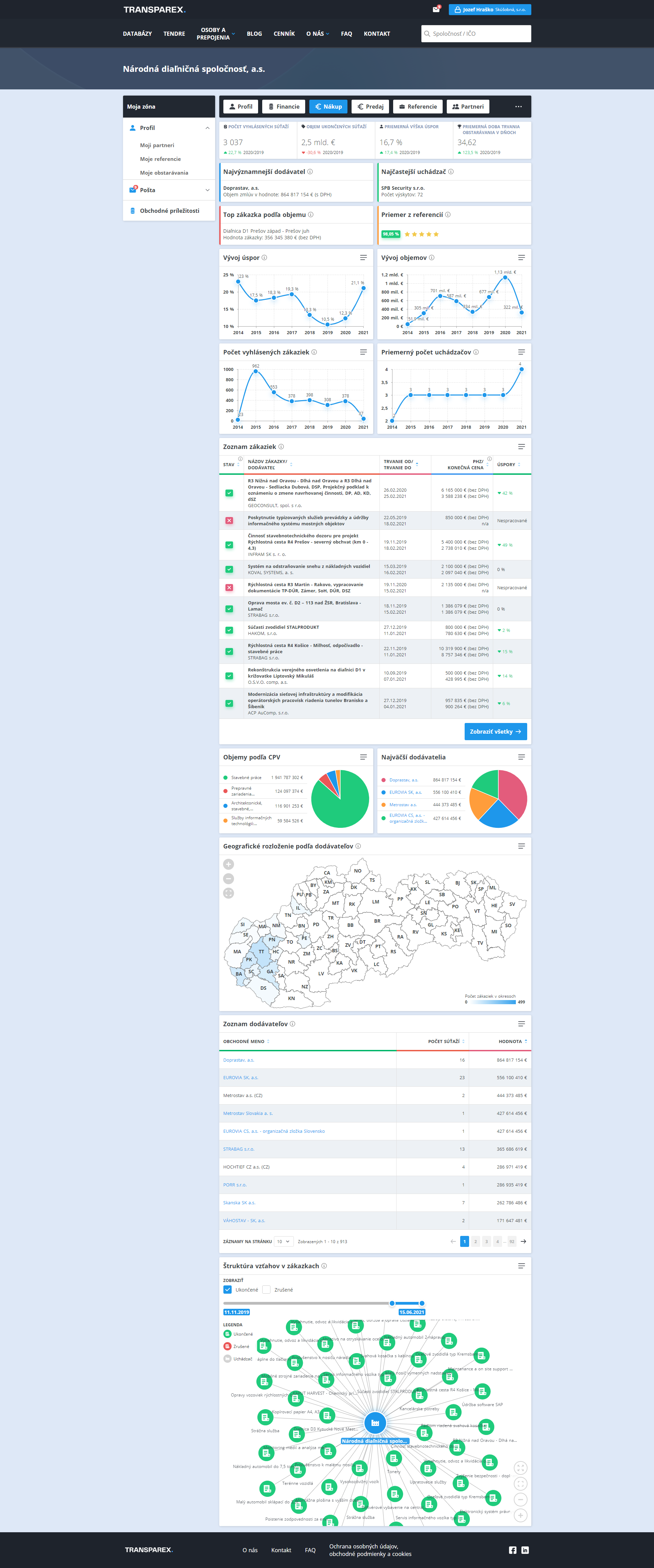Open the three-dots more options menu
654x1568 pixels.
pyautogui.click(x=518, y=107)
